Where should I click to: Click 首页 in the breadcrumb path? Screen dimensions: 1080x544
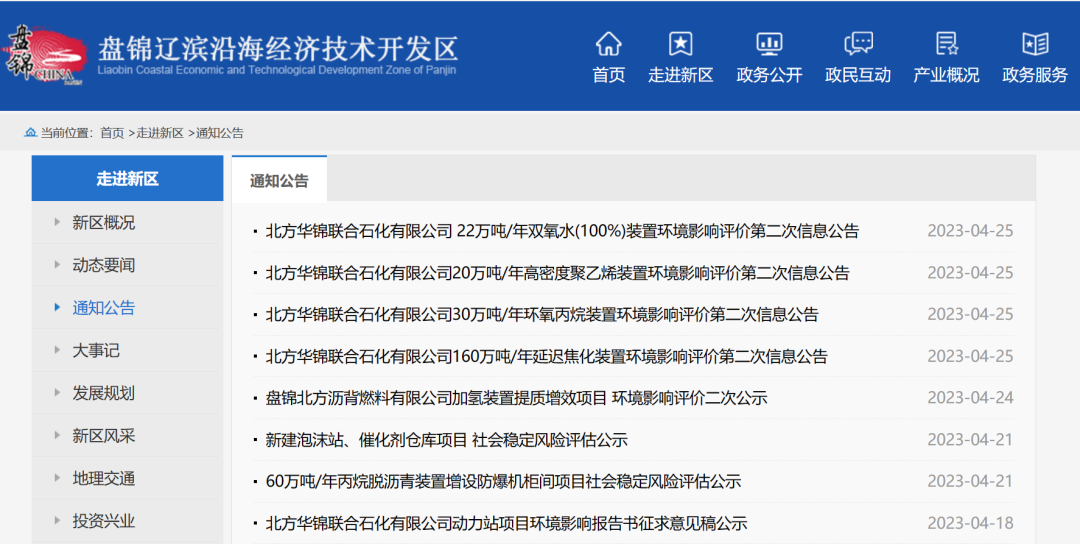pos(112,133)
